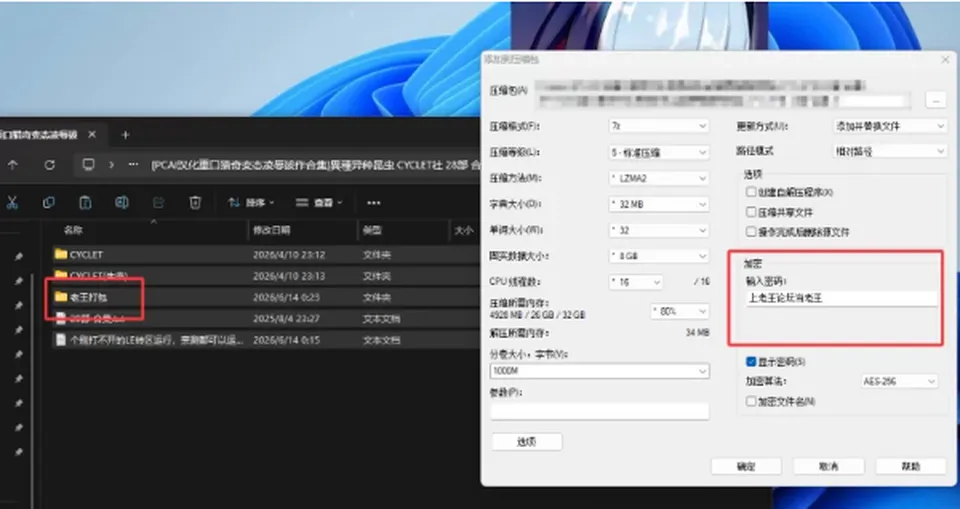Click the folder icon of 老王打包
This screenshot has width=960, height=509.
(61, 297)
